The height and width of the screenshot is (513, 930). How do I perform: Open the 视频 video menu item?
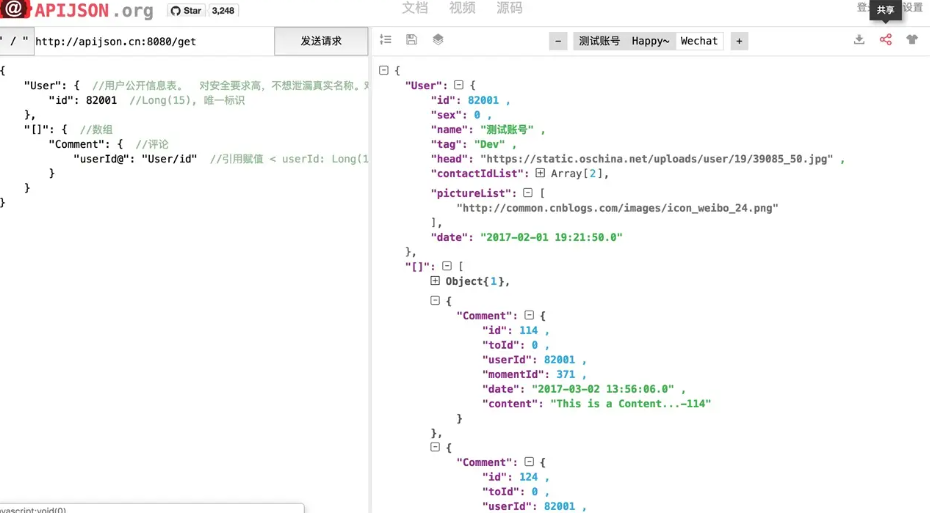pyautogui.click(x=462, y=8)
